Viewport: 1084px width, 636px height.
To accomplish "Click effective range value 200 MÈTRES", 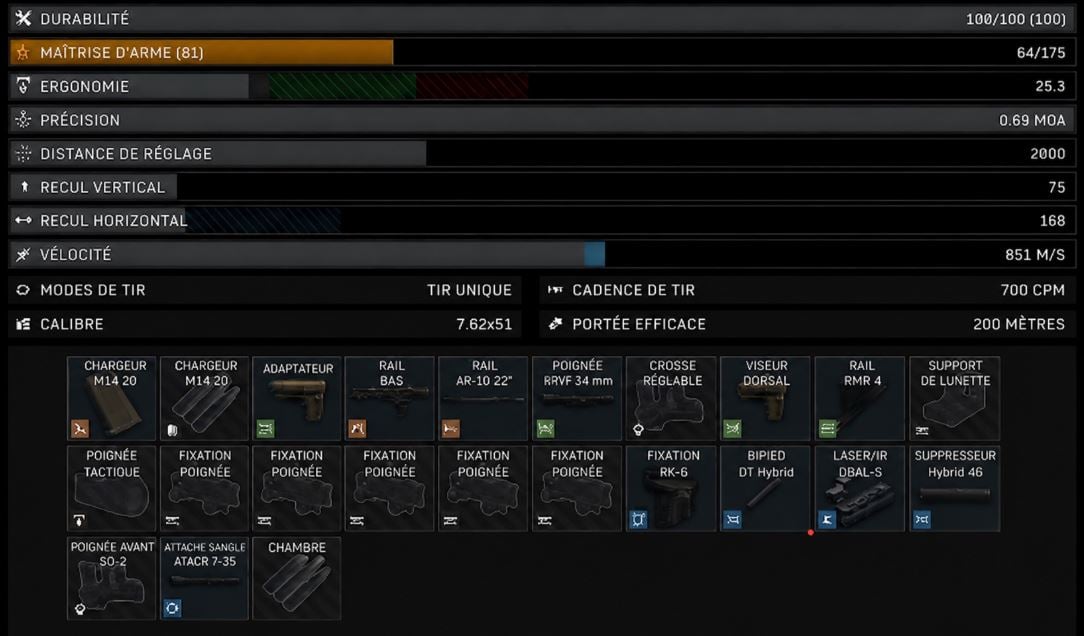I will pos(1019,324).
